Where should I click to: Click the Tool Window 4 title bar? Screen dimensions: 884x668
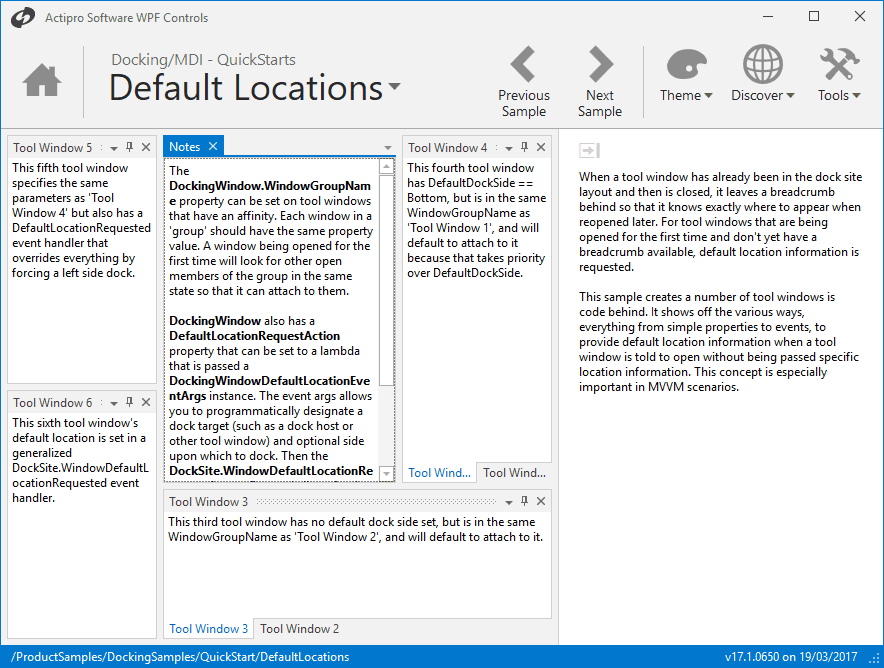[477, 148]
